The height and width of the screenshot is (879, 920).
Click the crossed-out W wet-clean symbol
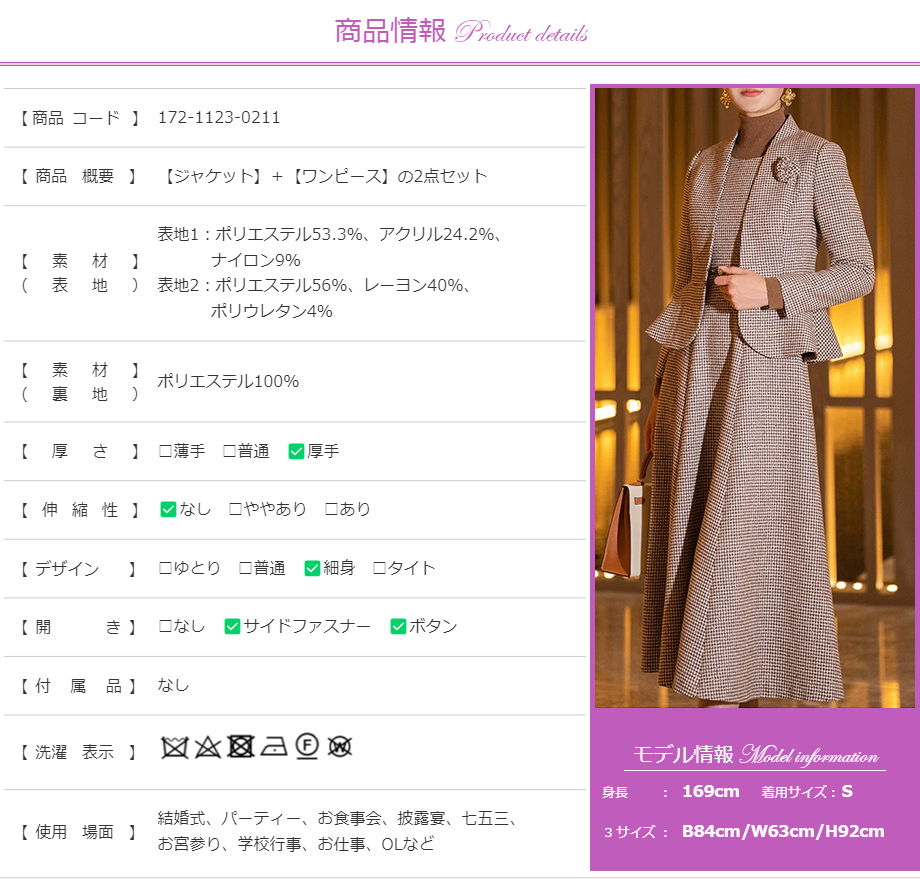(340, 747)
